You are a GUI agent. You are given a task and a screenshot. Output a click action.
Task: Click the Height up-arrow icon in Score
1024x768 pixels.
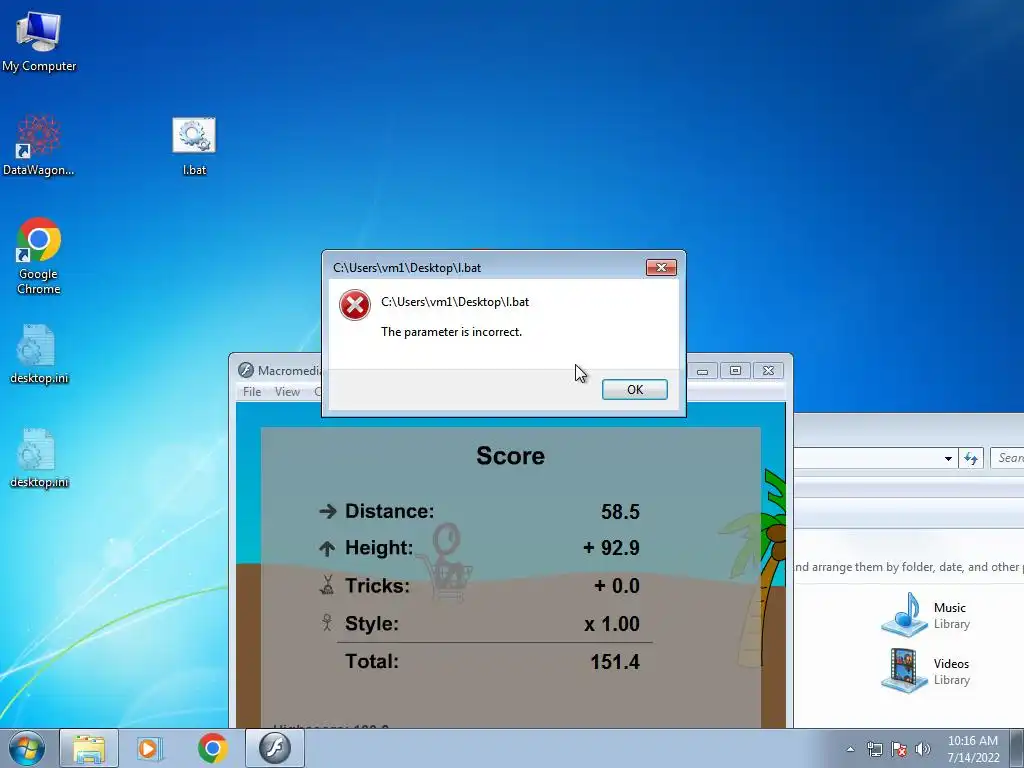click(327, 549)
